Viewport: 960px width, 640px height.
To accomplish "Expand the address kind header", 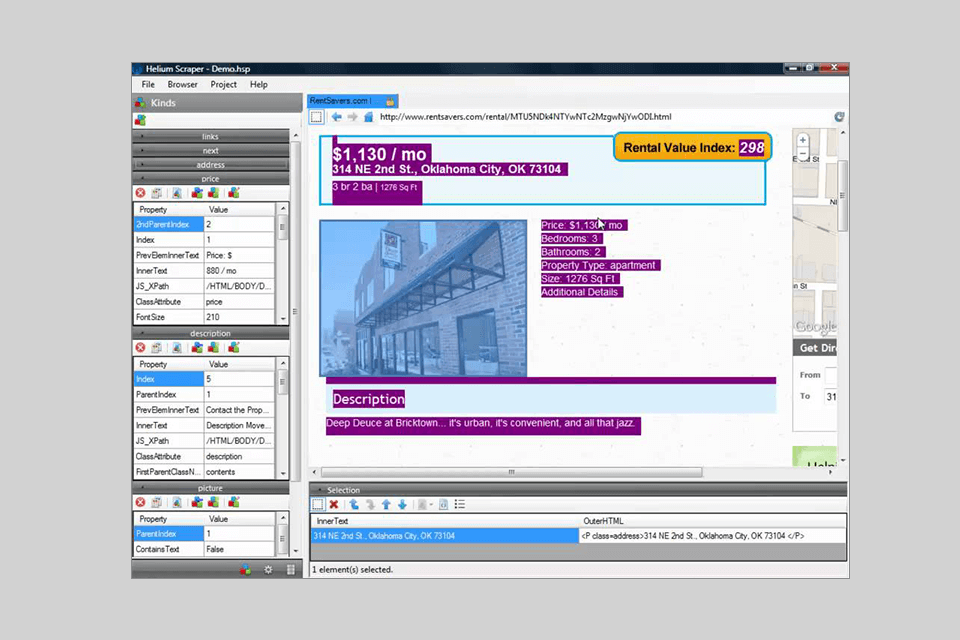I will tap(211, 164).
